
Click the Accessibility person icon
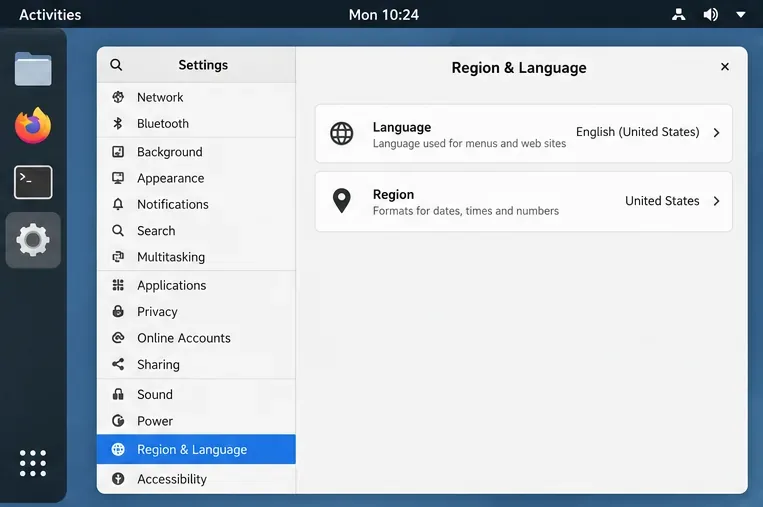[x=118, y=479]
